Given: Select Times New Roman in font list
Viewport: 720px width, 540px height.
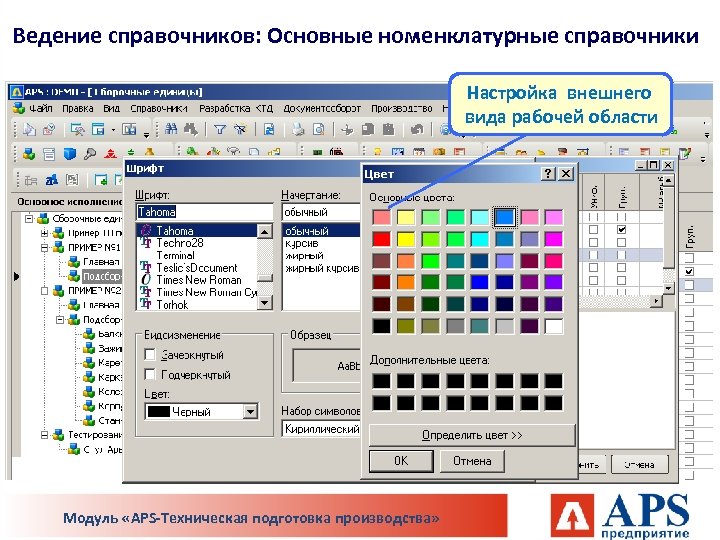Looking at the screenshot, I should 198,280.
